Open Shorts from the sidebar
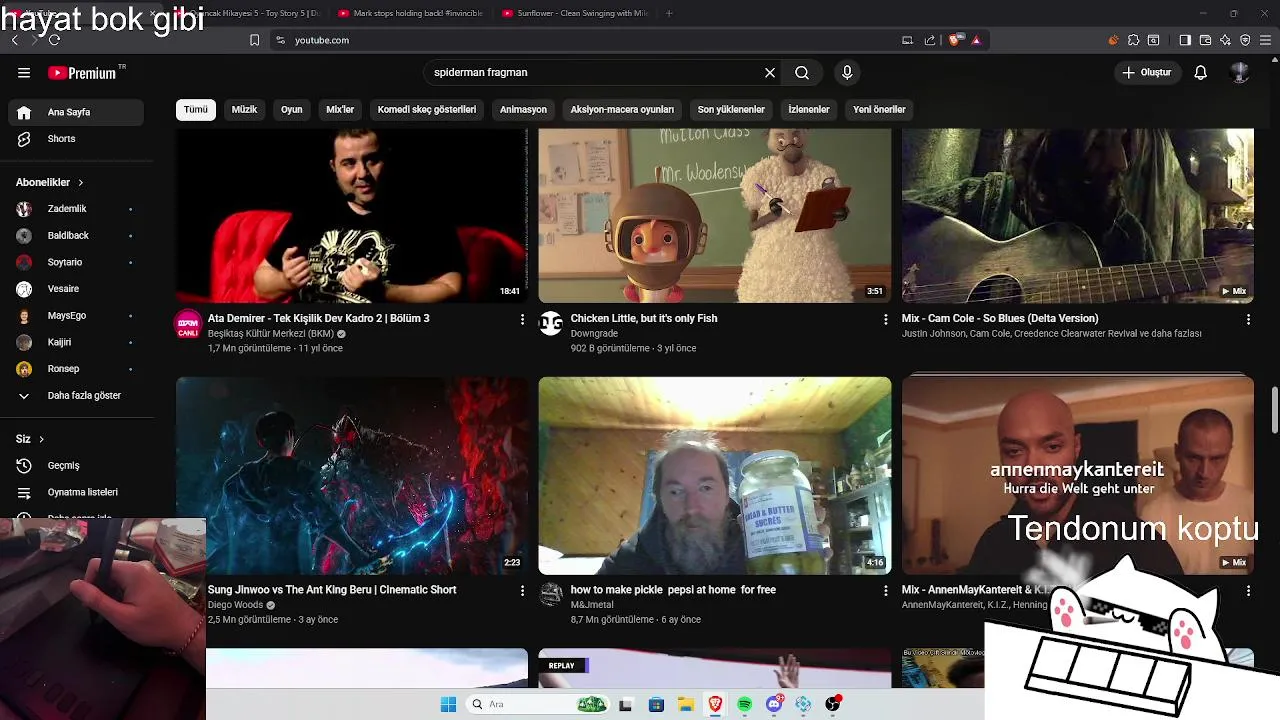The height and width of the screenshot is (720, 1280). 76,139
